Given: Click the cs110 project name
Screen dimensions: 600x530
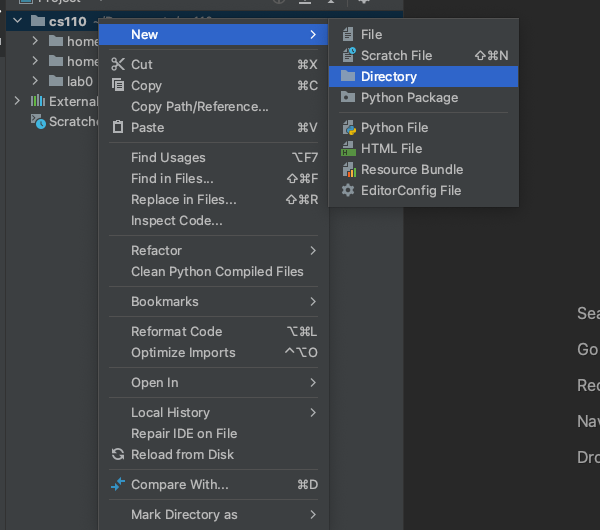Looking at the screenshot, I should click(x=68, y=21).
